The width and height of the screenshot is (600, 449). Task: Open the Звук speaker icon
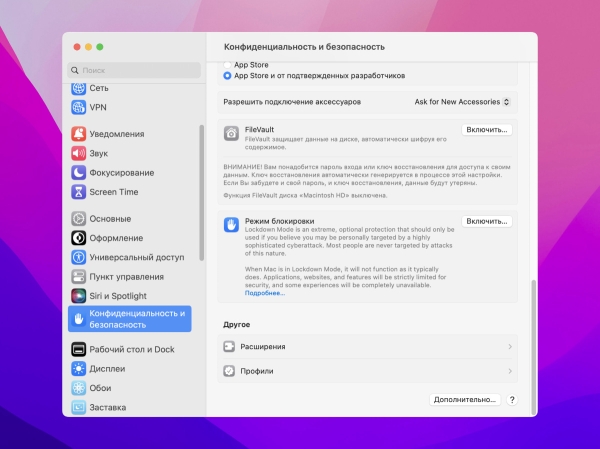[x=78, y=153]
